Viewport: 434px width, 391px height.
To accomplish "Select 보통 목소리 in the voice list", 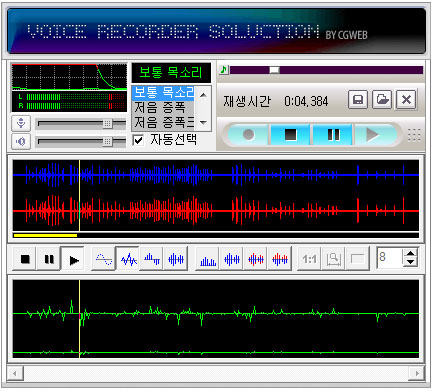I will [x=163, y=93].
